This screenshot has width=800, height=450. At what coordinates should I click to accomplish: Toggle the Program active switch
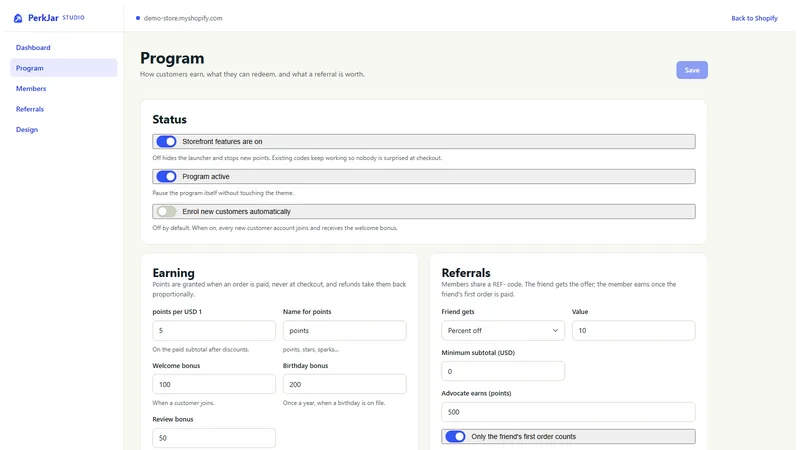(x=166, y=177)
